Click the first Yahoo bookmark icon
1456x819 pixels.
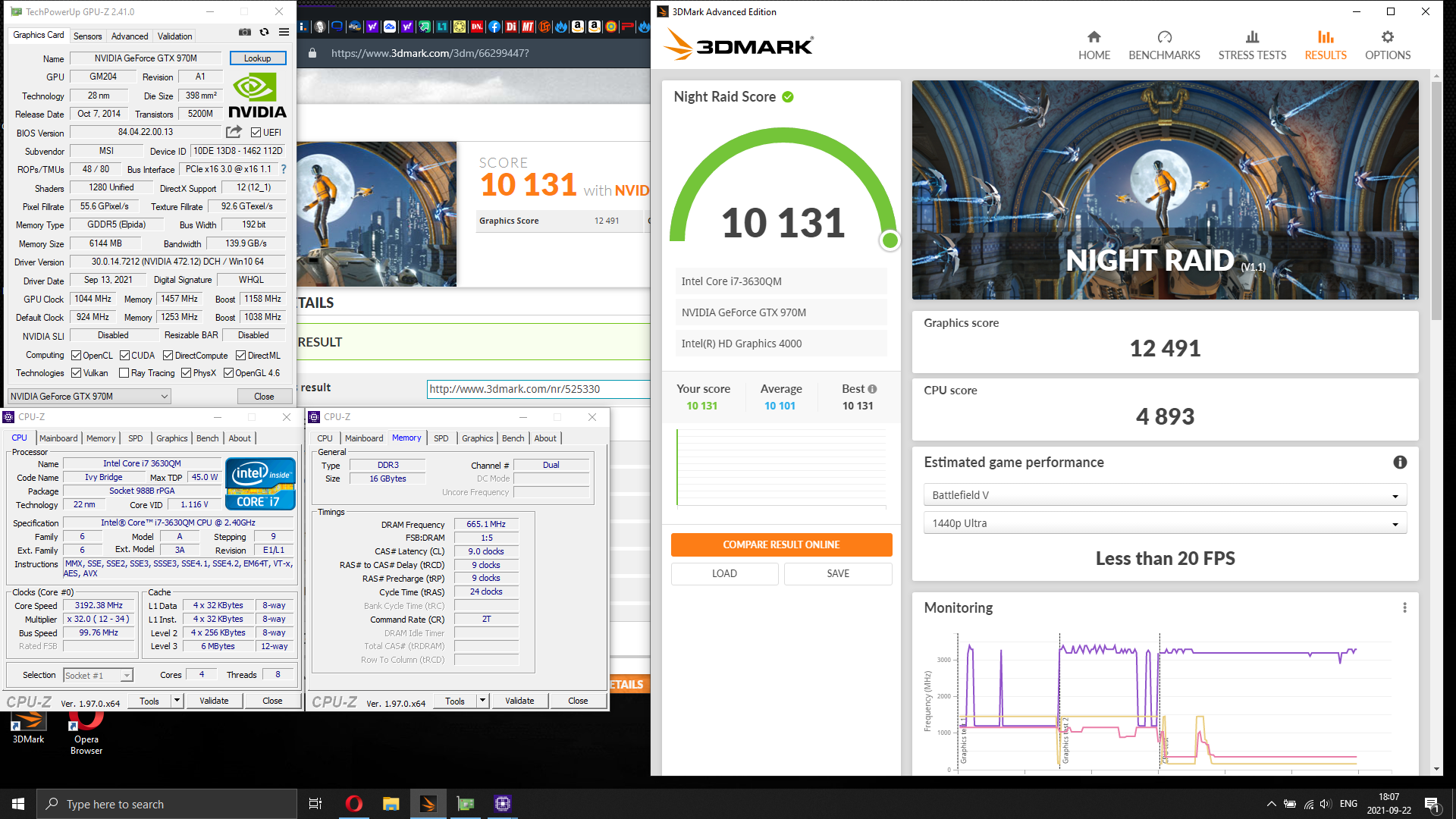[372, 27]
